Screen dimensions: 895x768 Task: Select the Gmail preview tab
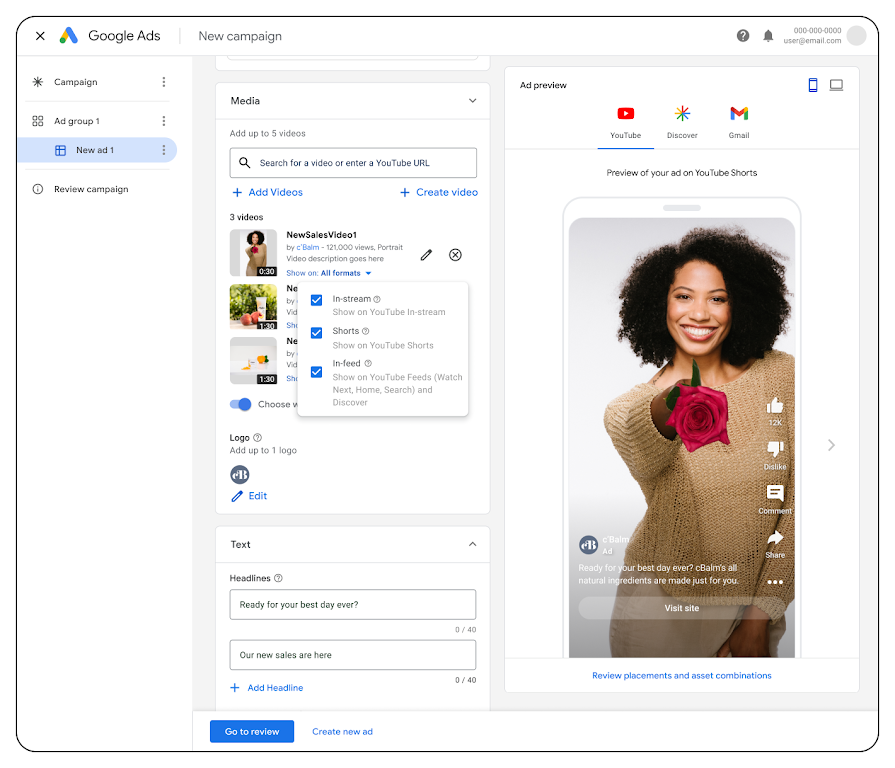pos(739,122)
